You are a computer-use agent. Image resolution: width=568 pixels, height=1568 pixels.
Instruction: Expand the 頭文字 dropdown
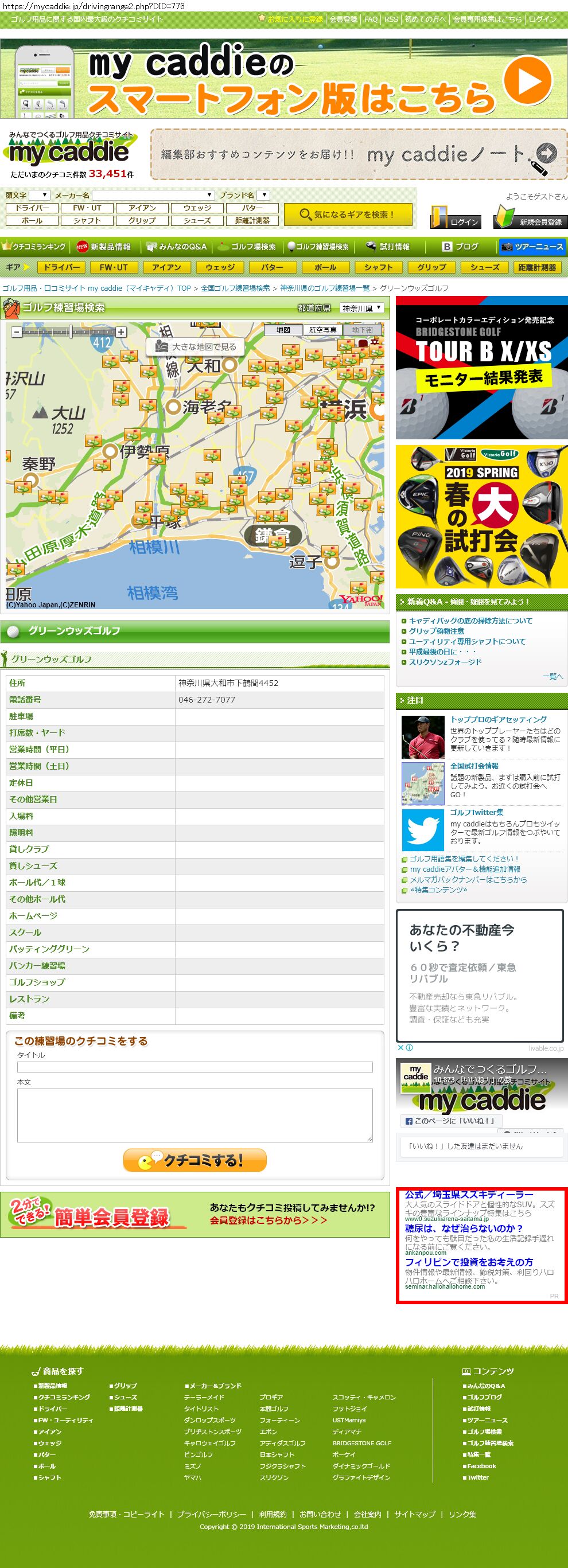[x=40, y=195]
